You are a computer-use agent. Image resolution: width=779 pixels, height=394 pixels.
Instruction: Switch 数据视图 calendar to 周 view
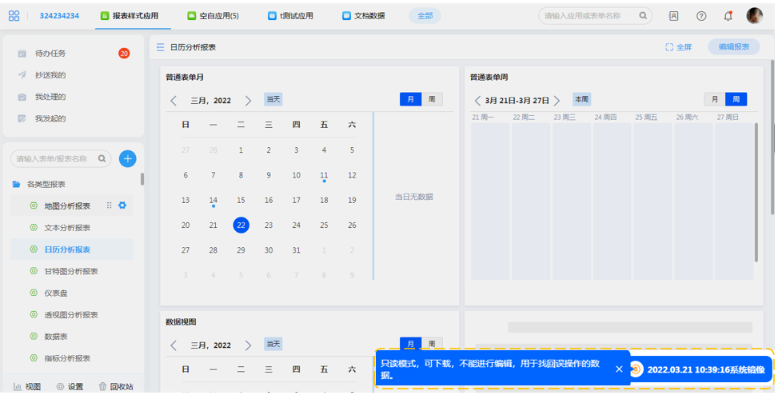[432, 343]
